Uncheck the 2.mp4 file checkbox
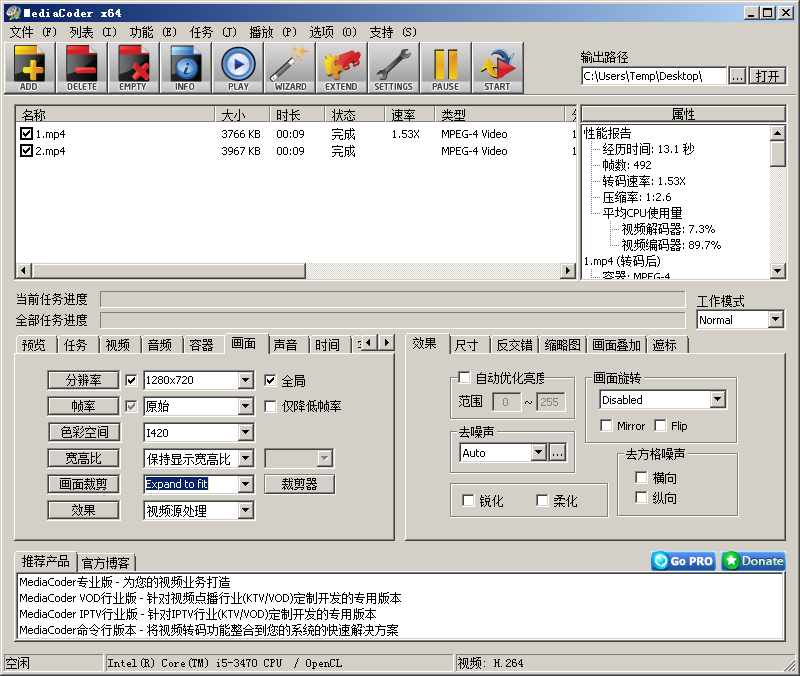This screenshot has width=800, height=676. 26,151
